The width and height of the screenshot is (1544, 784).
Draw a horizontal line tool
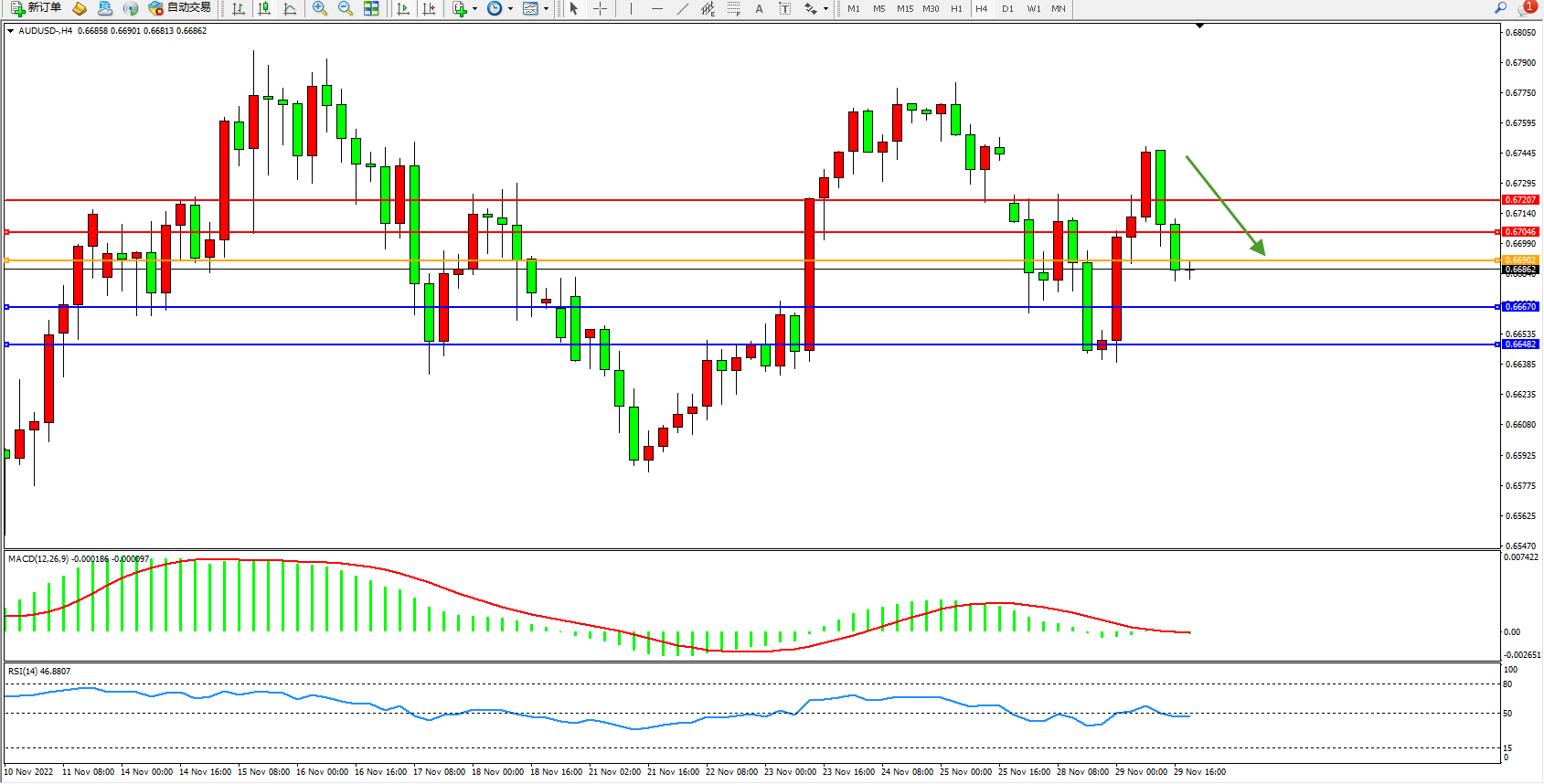[656, 8]
